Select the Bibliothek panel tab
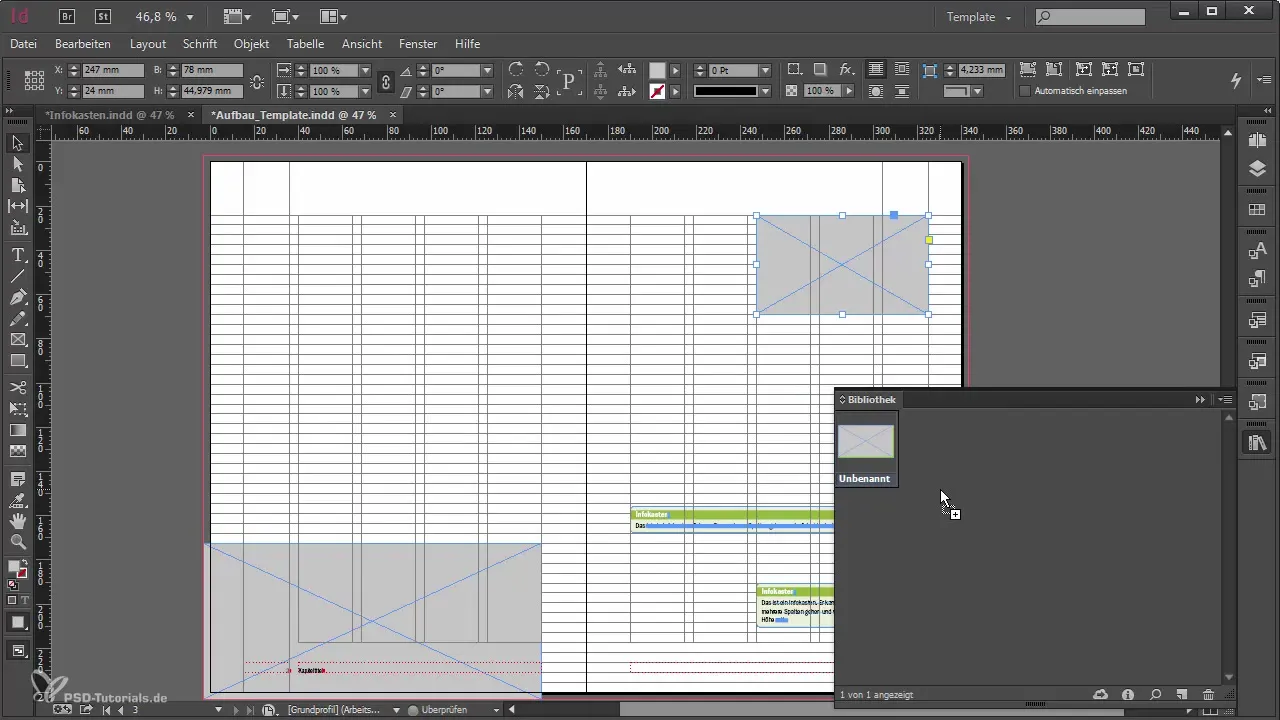 (871, 399)
